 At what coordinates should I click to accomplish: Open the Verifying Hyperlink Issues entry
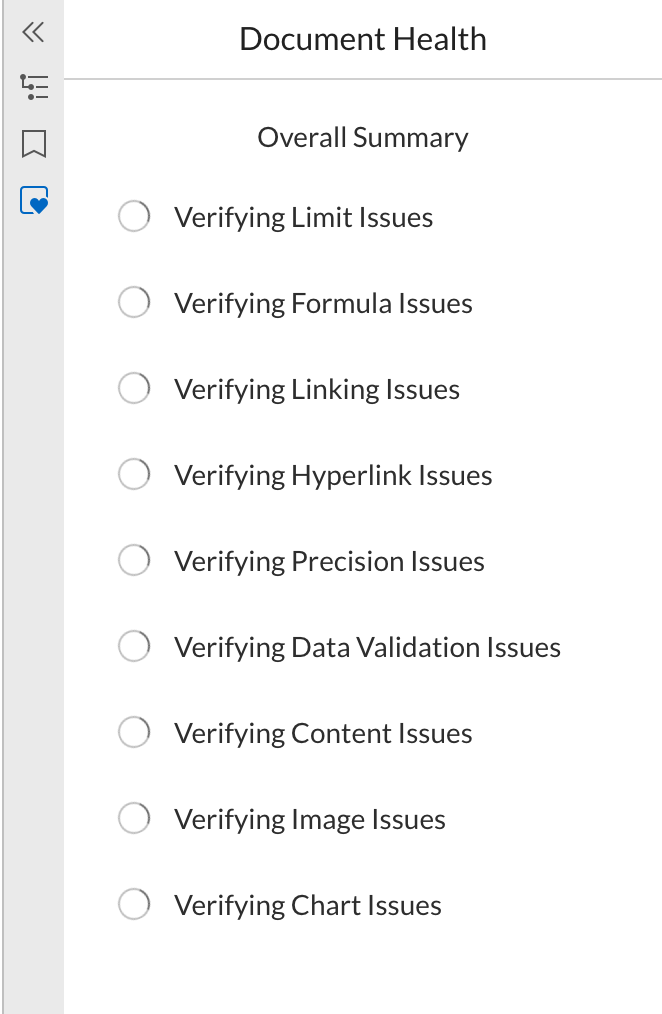tap(333, 476)
